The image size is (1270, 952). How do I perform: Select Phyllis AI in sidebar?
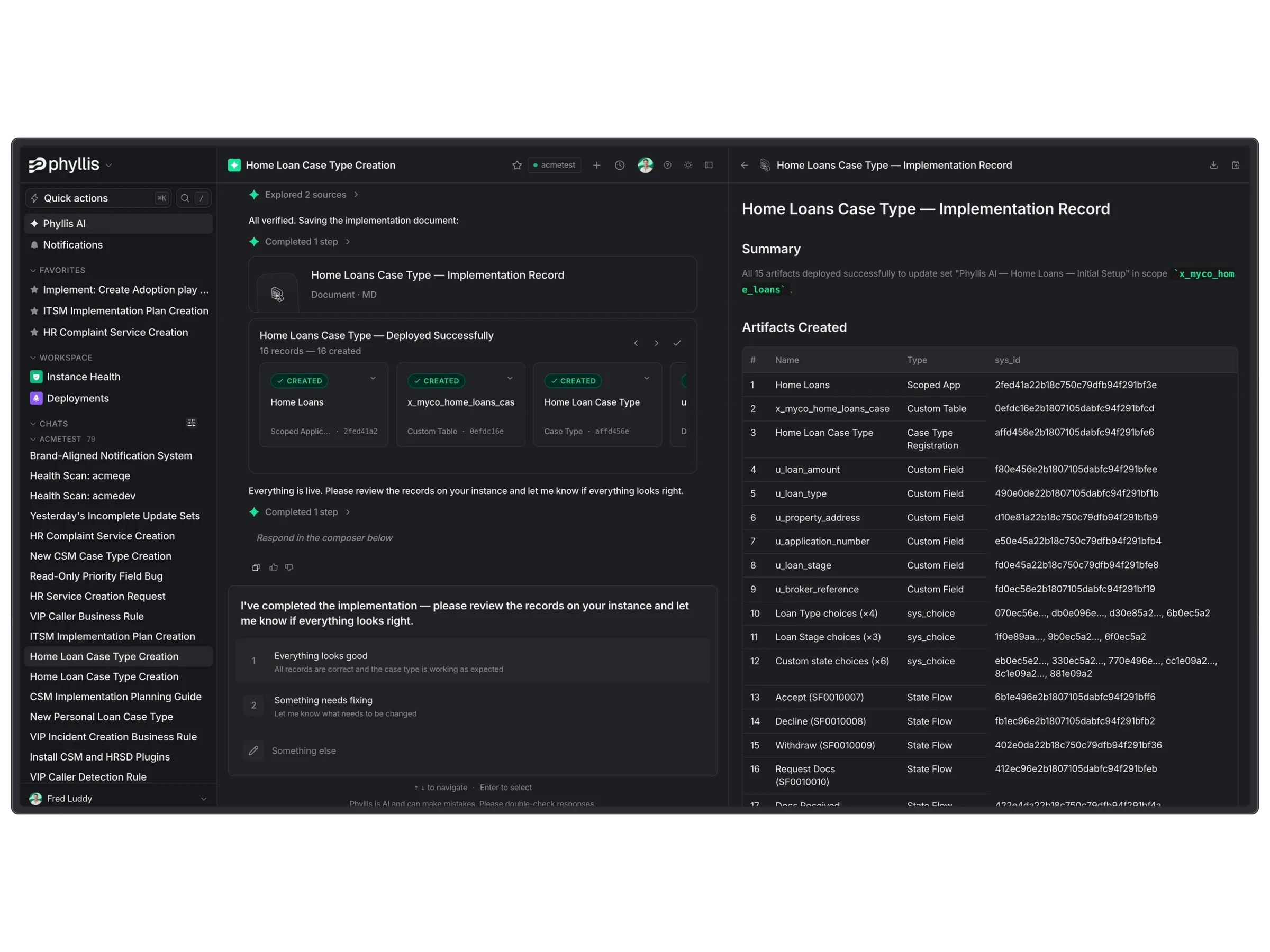click(119, 223)
